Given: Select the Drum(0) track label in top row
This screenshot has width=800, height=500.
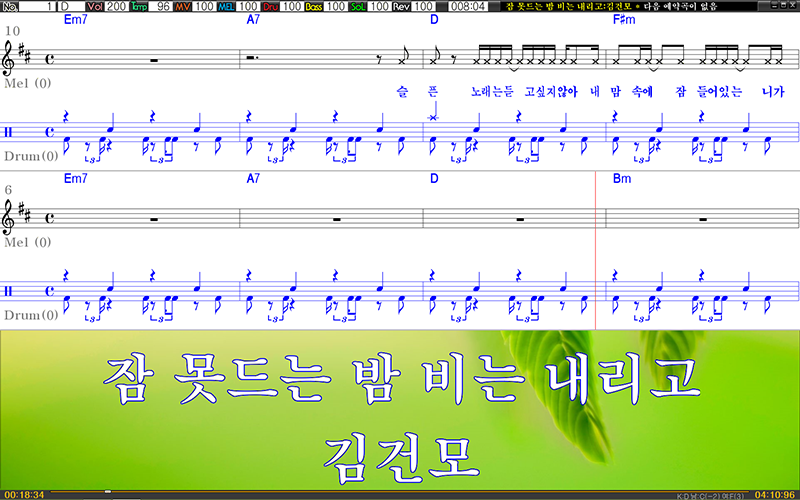Looking at the screenshot, I should 31,156.
